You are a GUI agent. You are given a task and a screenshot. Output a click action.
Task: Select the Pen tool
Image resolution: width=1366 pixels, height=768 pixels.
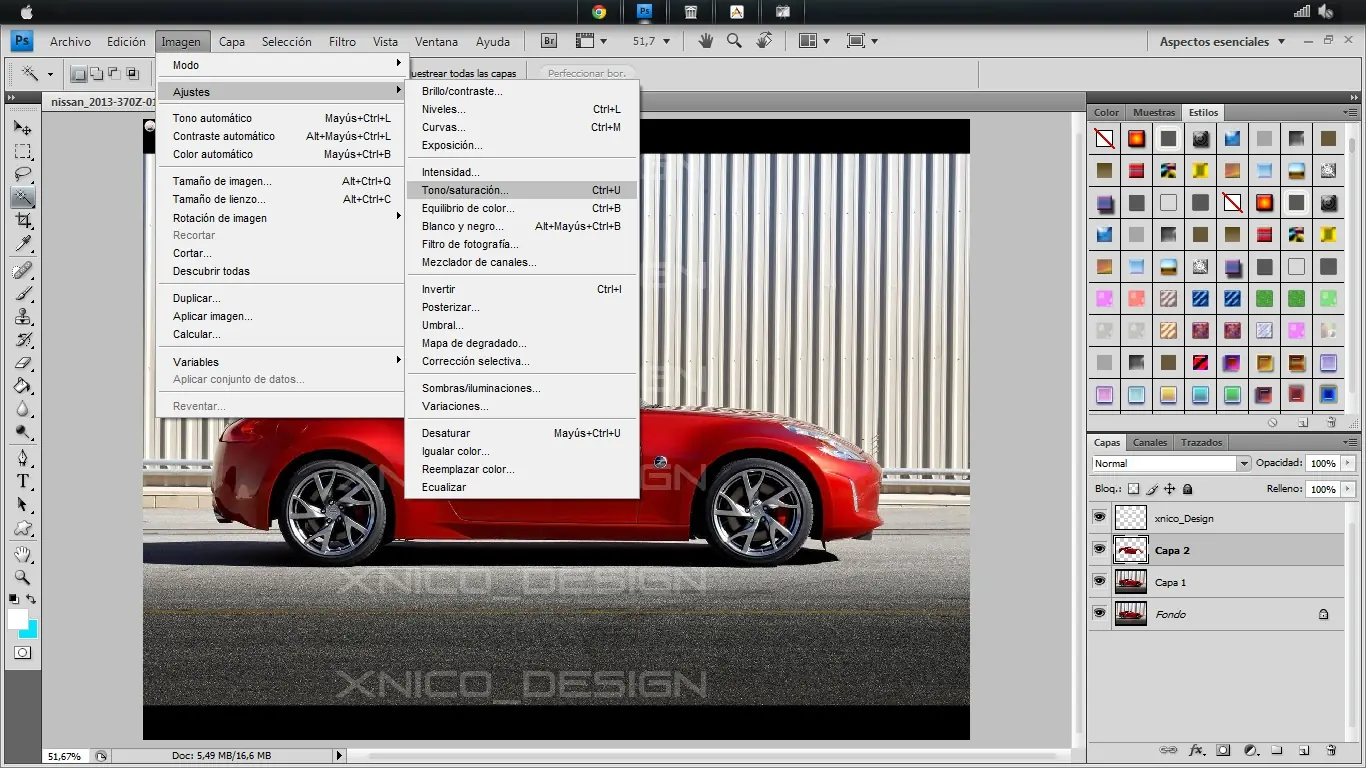(x=22, y=459)
